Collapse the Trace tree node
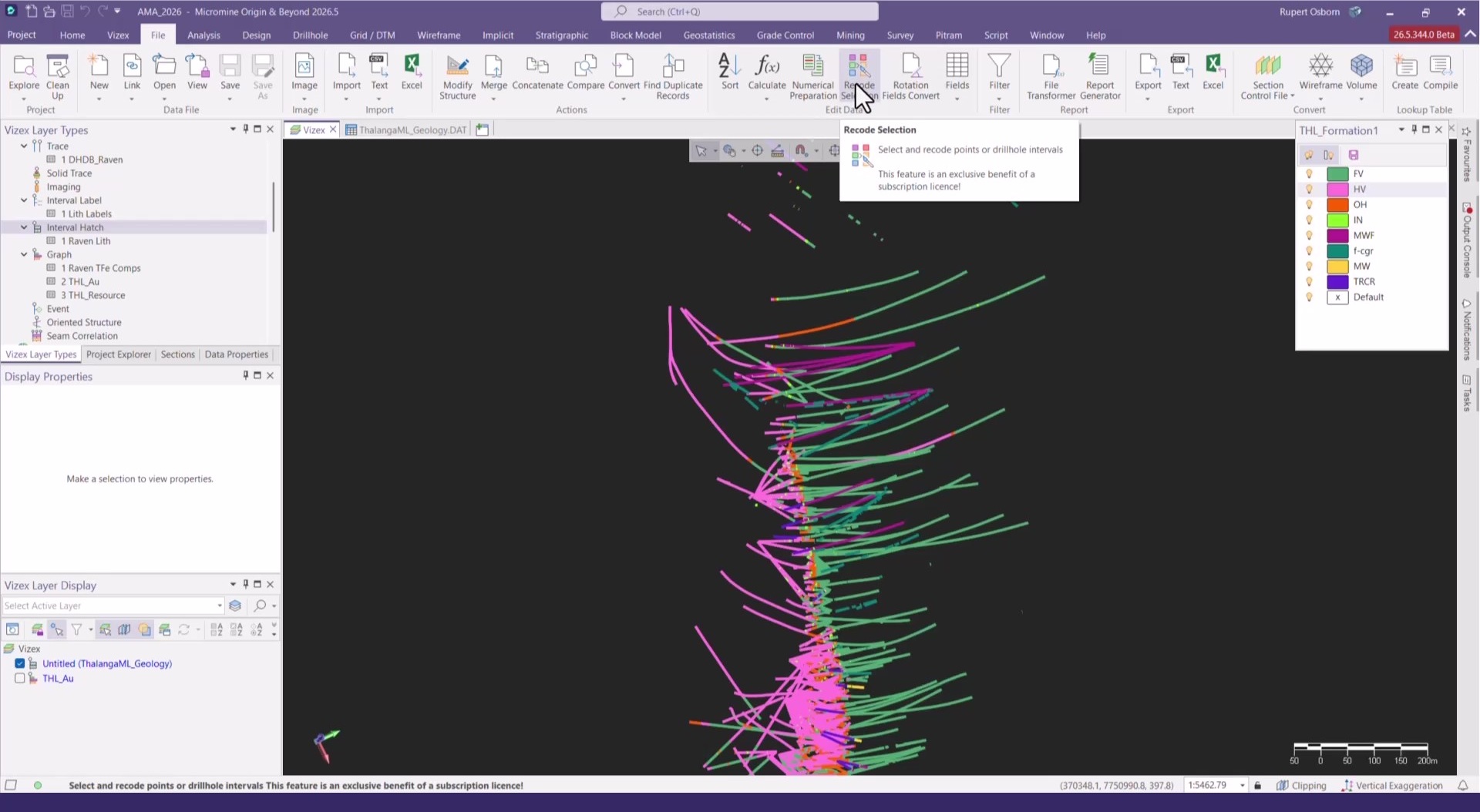 (x=24, y=146)
